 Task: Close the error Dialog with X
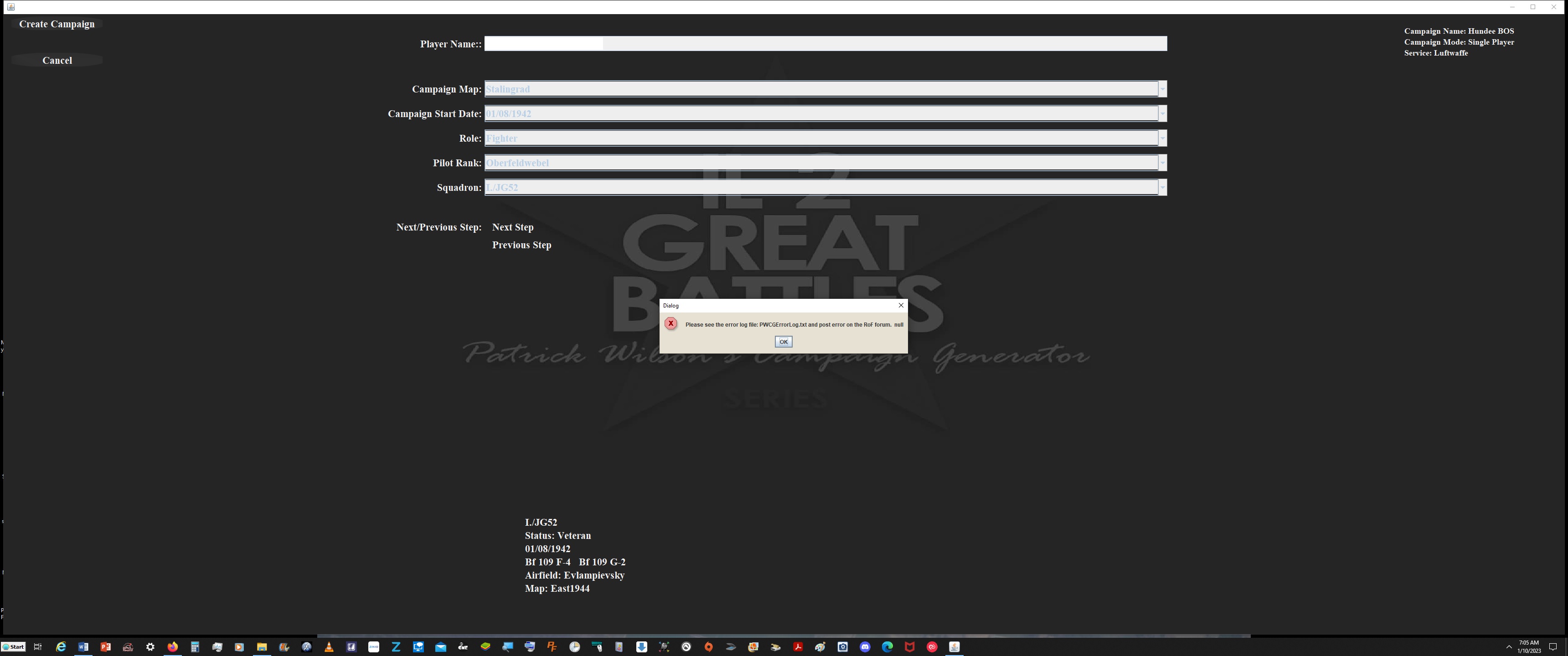(901, 306)
